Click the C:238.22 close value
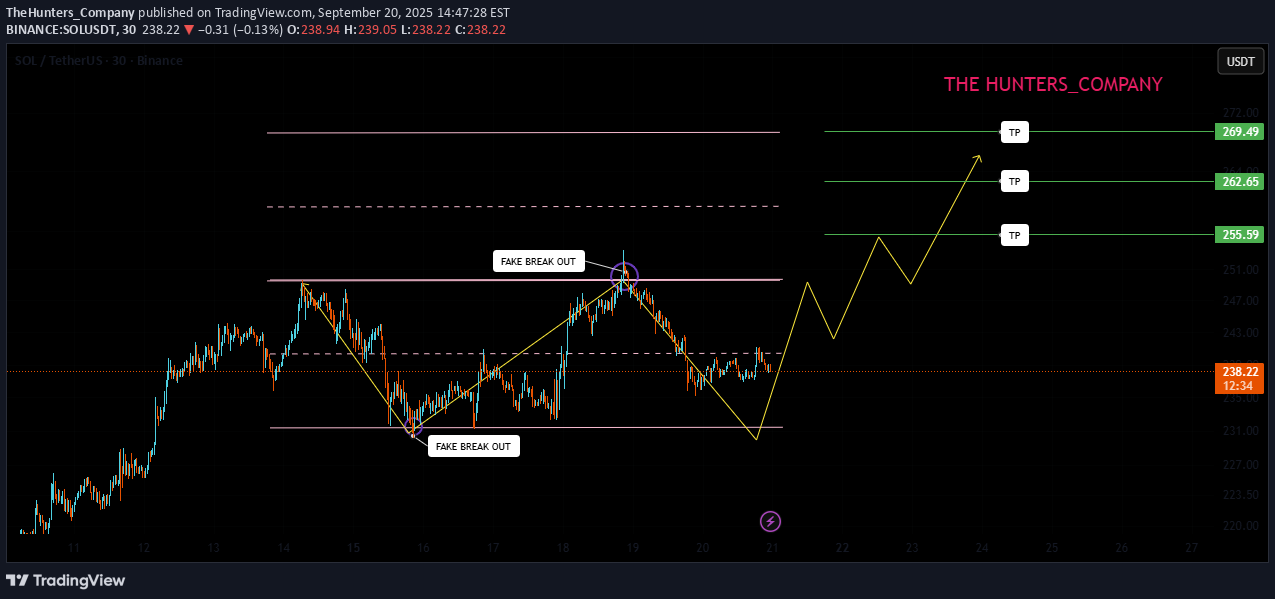The image size is (1275, 599). point(480,30)
